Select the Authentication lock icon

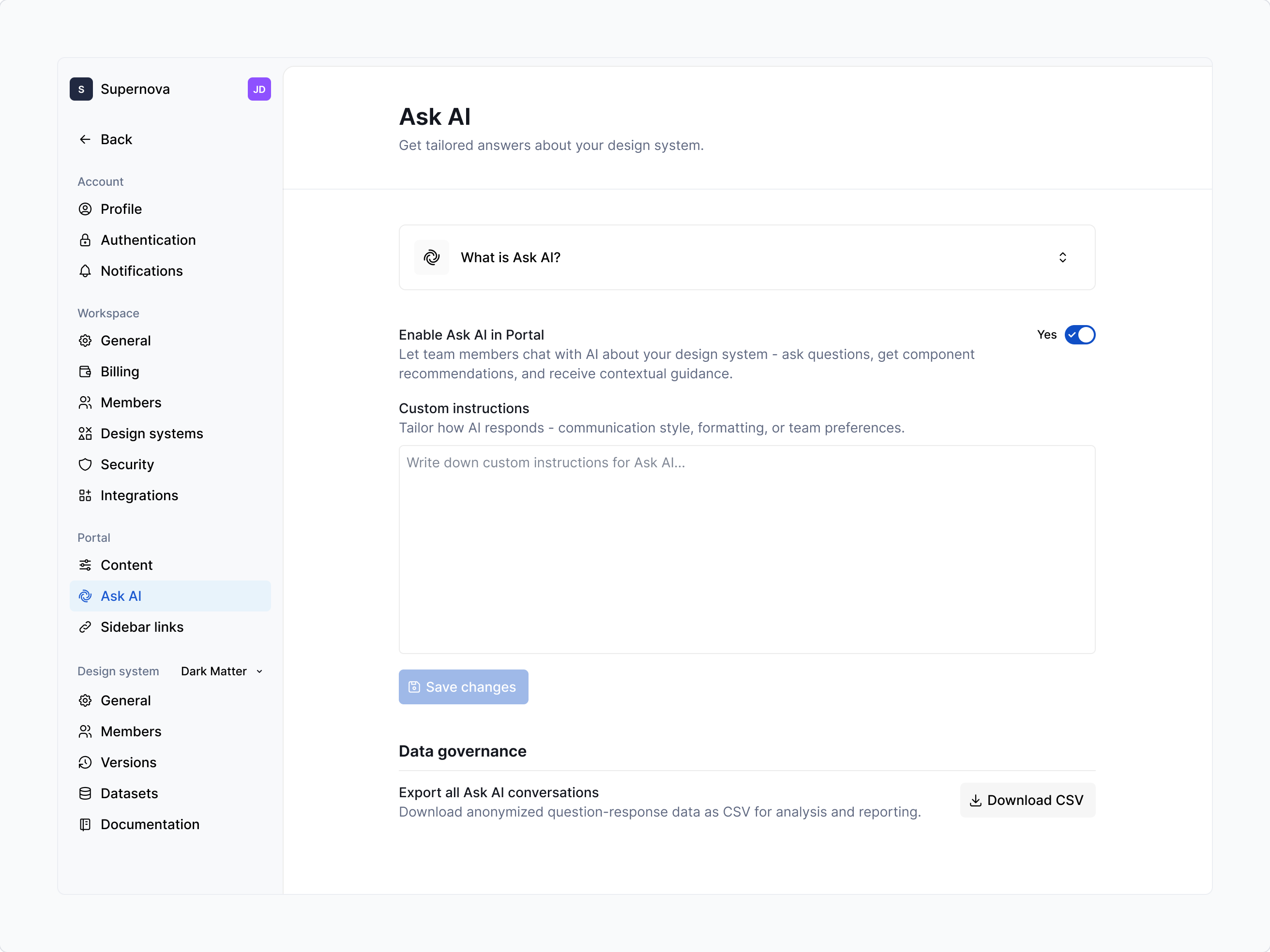[85, 240]
